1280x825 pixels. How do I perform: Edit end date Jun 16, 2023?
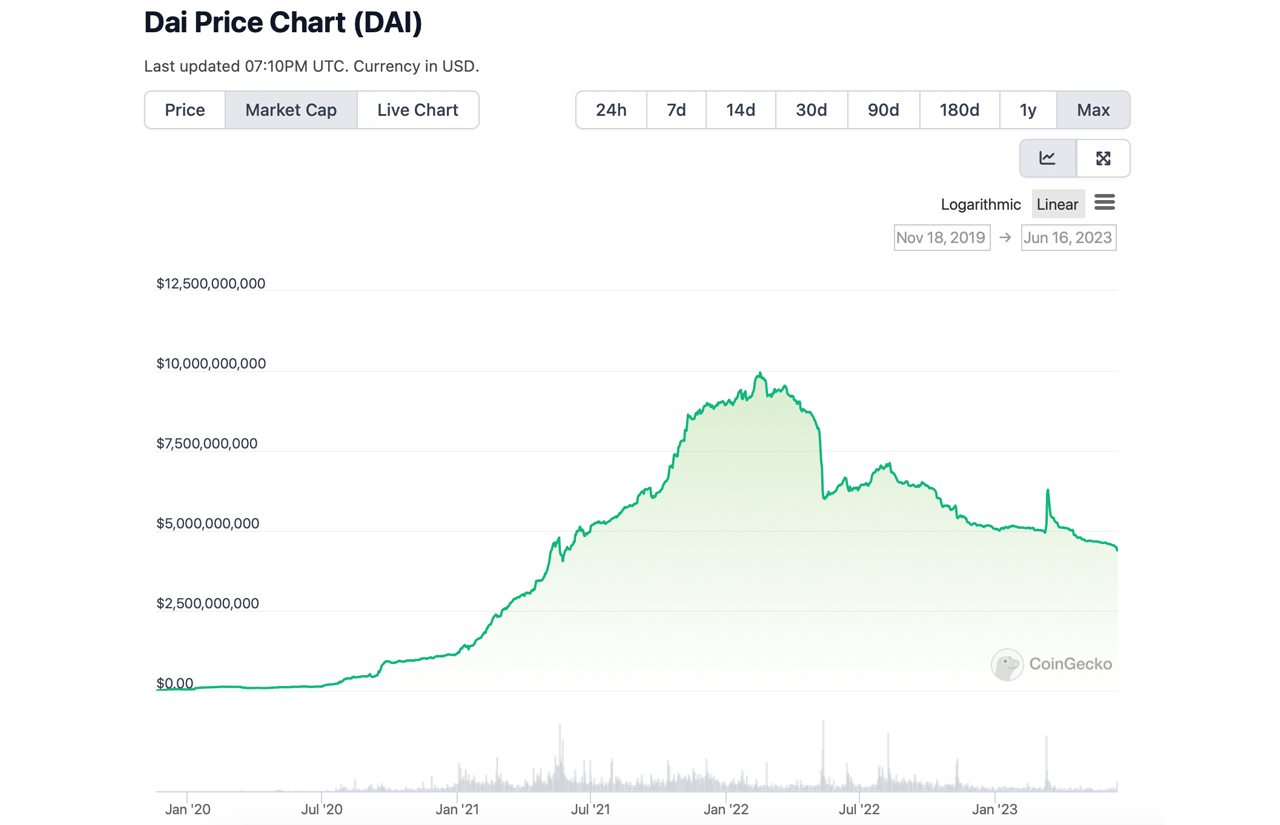[x=1068, y=237]
